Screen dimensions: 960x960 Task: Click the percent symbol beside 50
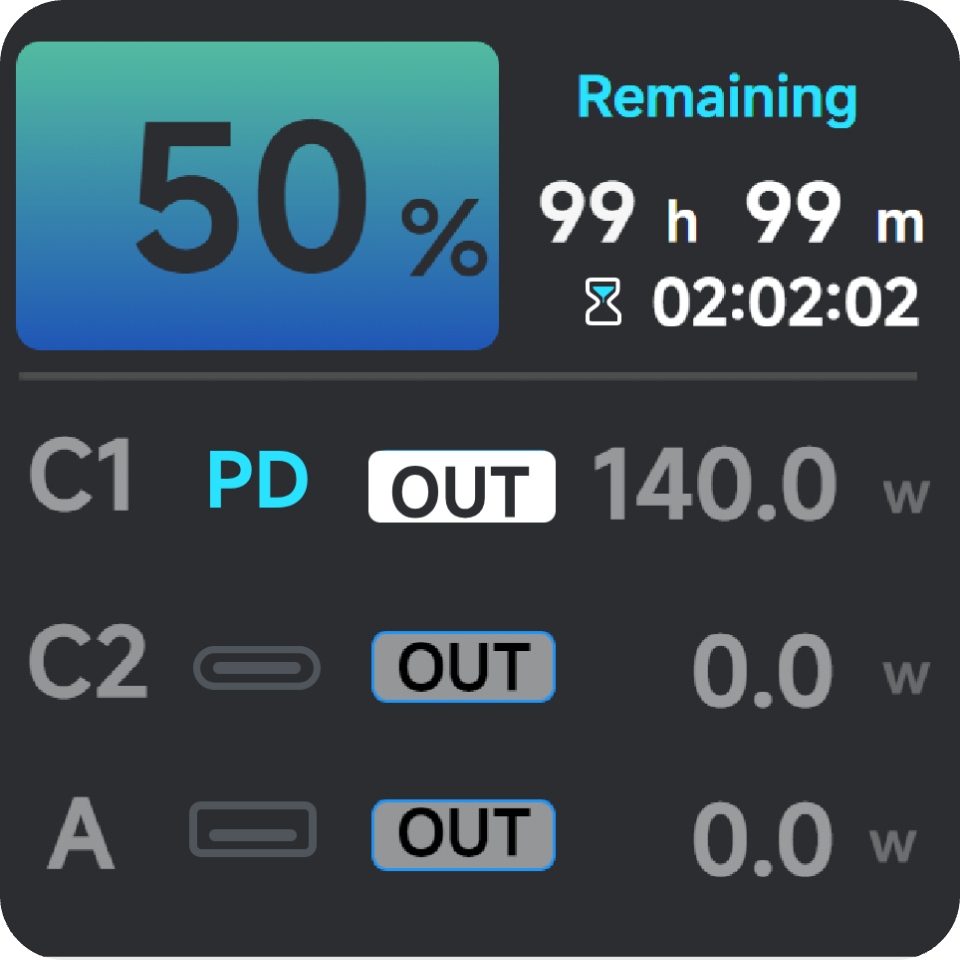[x=443, y=239]
